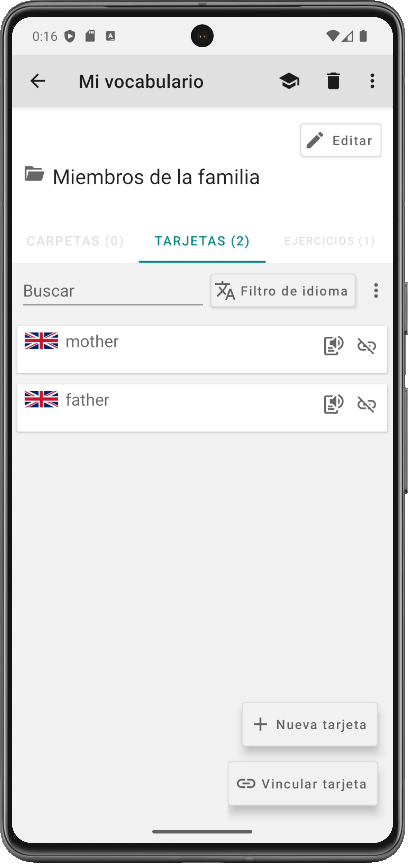
Task: Open Filtro de idioma filter
Action: pos(283,291)
